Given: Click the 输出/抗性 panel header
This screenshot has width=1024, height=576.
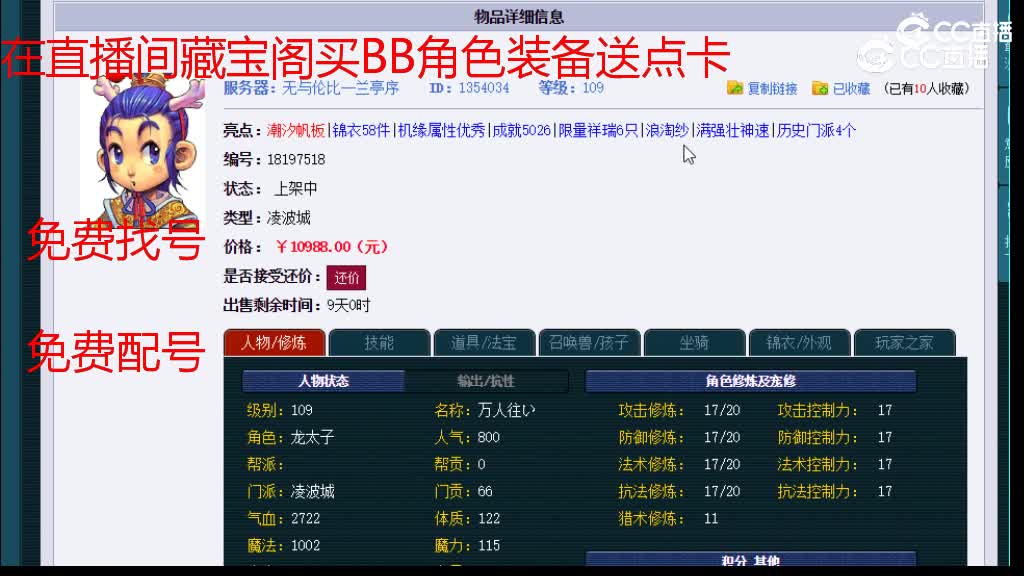Looking at the screenshot, I should (x=486, y=380).
